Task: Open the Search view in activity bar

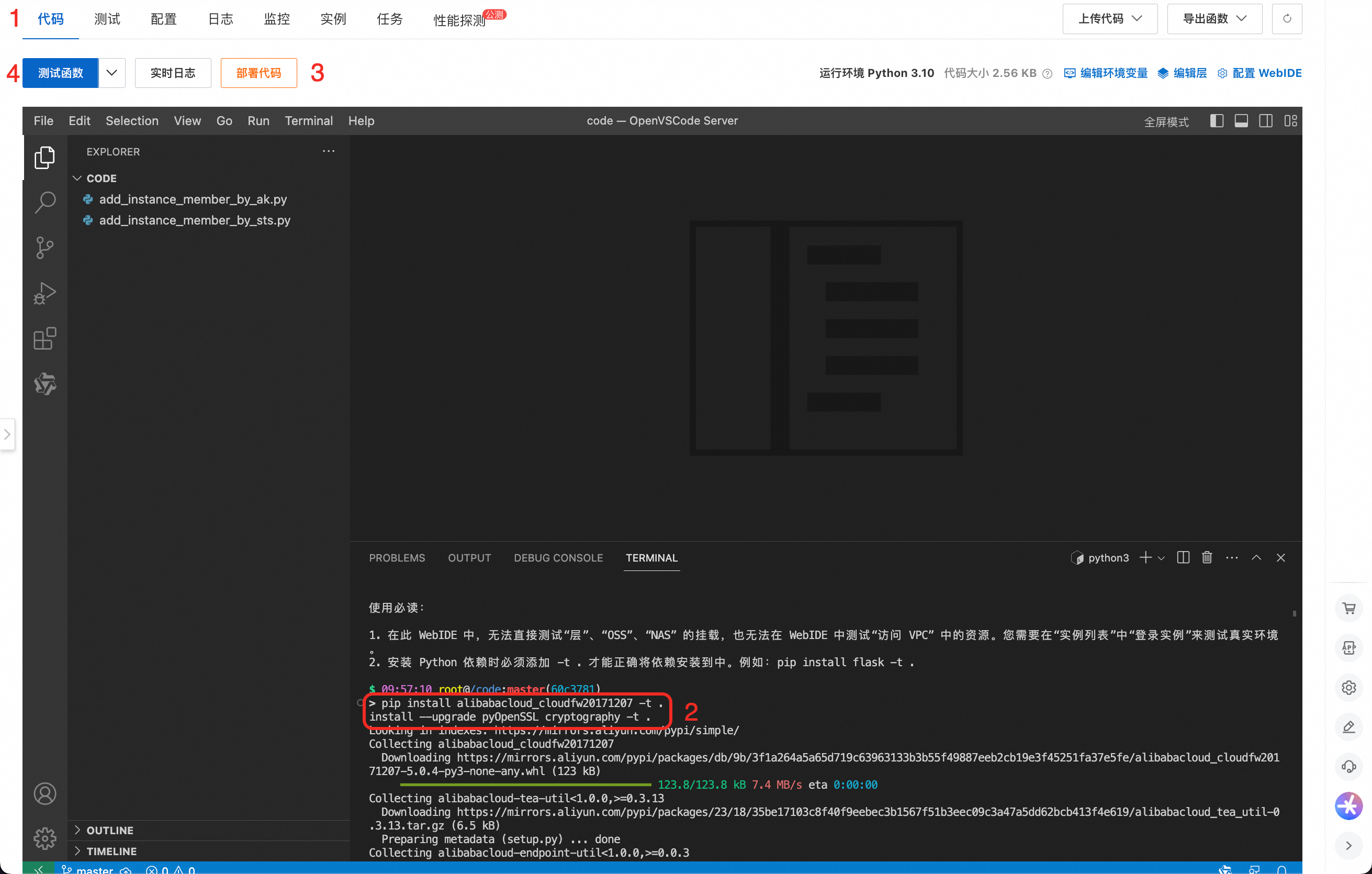Action: click(x=44, y=202)
